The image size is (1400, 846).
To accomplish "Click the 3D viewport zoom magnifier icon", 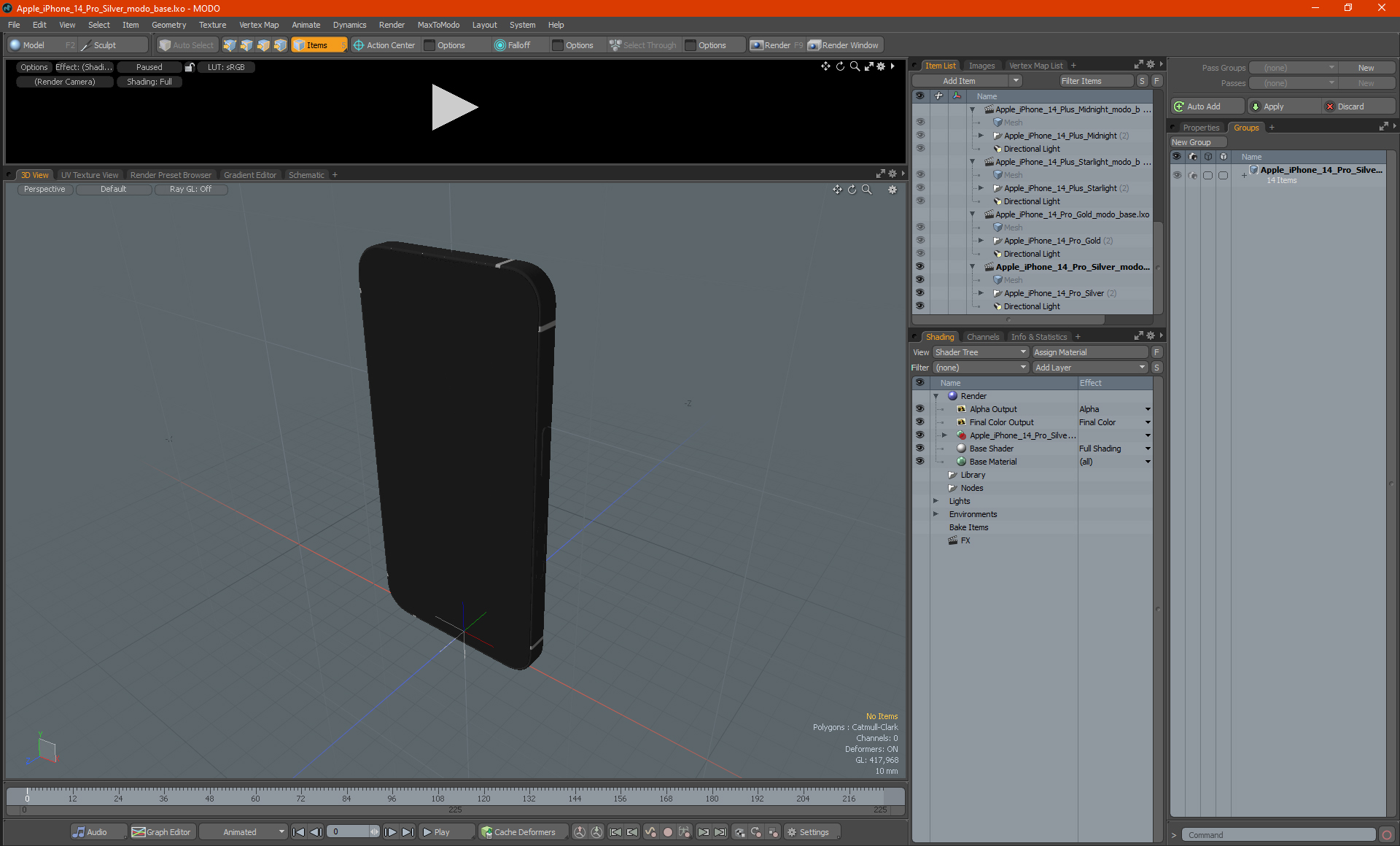I will tap(867, 190).
